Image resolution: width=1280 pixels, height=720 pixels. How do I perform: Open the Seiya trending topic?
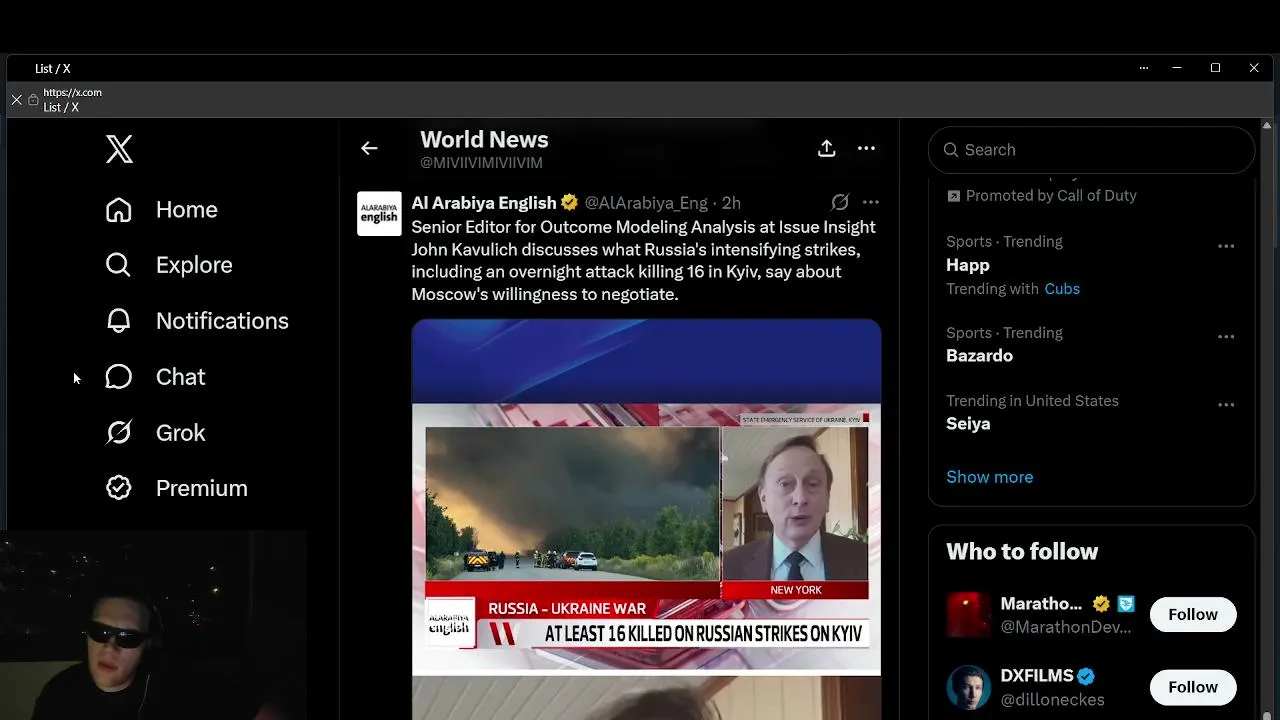pyautogui.click(x=968, y=424)
